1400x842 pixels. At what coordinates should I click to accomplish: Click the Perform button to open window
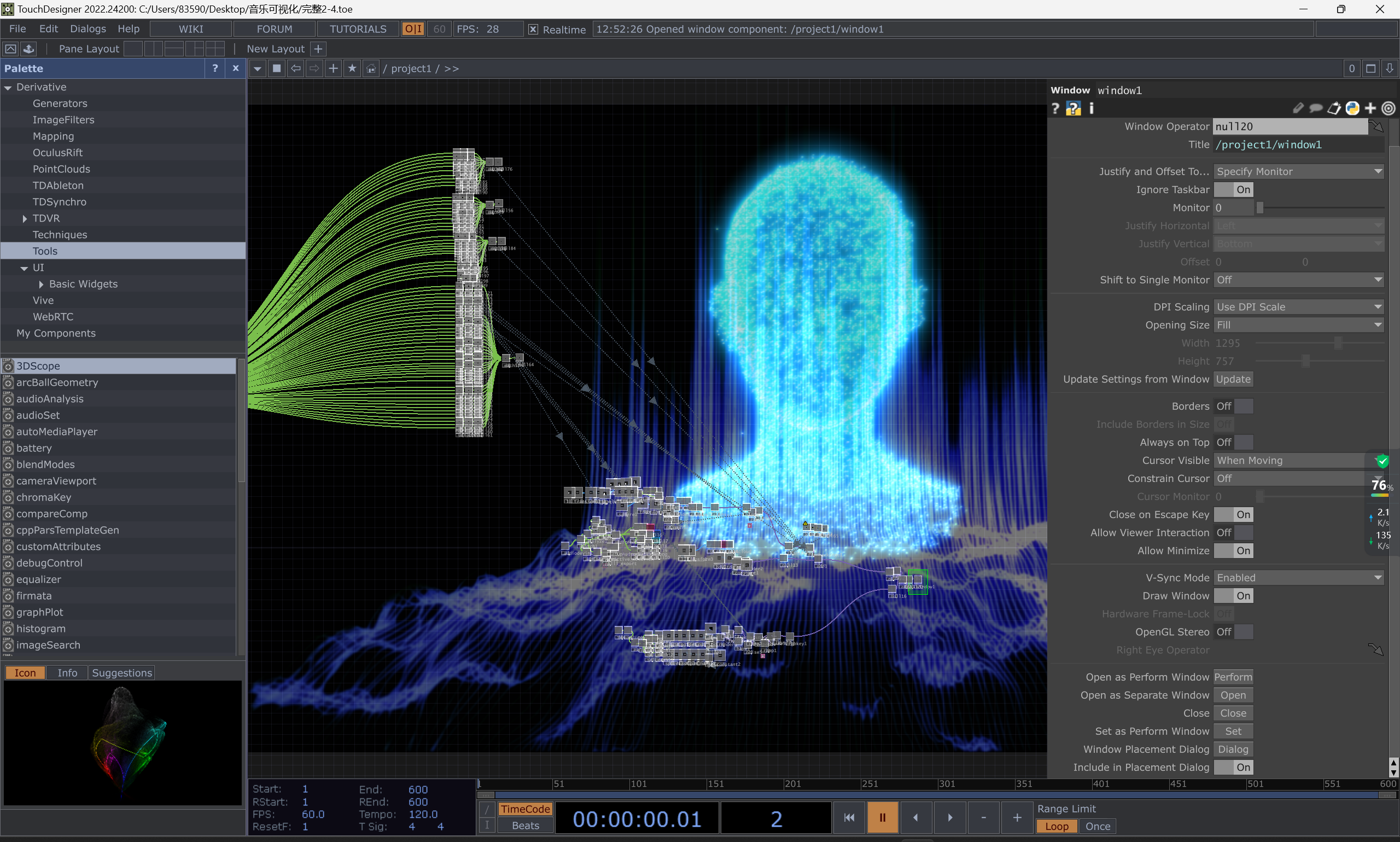point(1233,677)
